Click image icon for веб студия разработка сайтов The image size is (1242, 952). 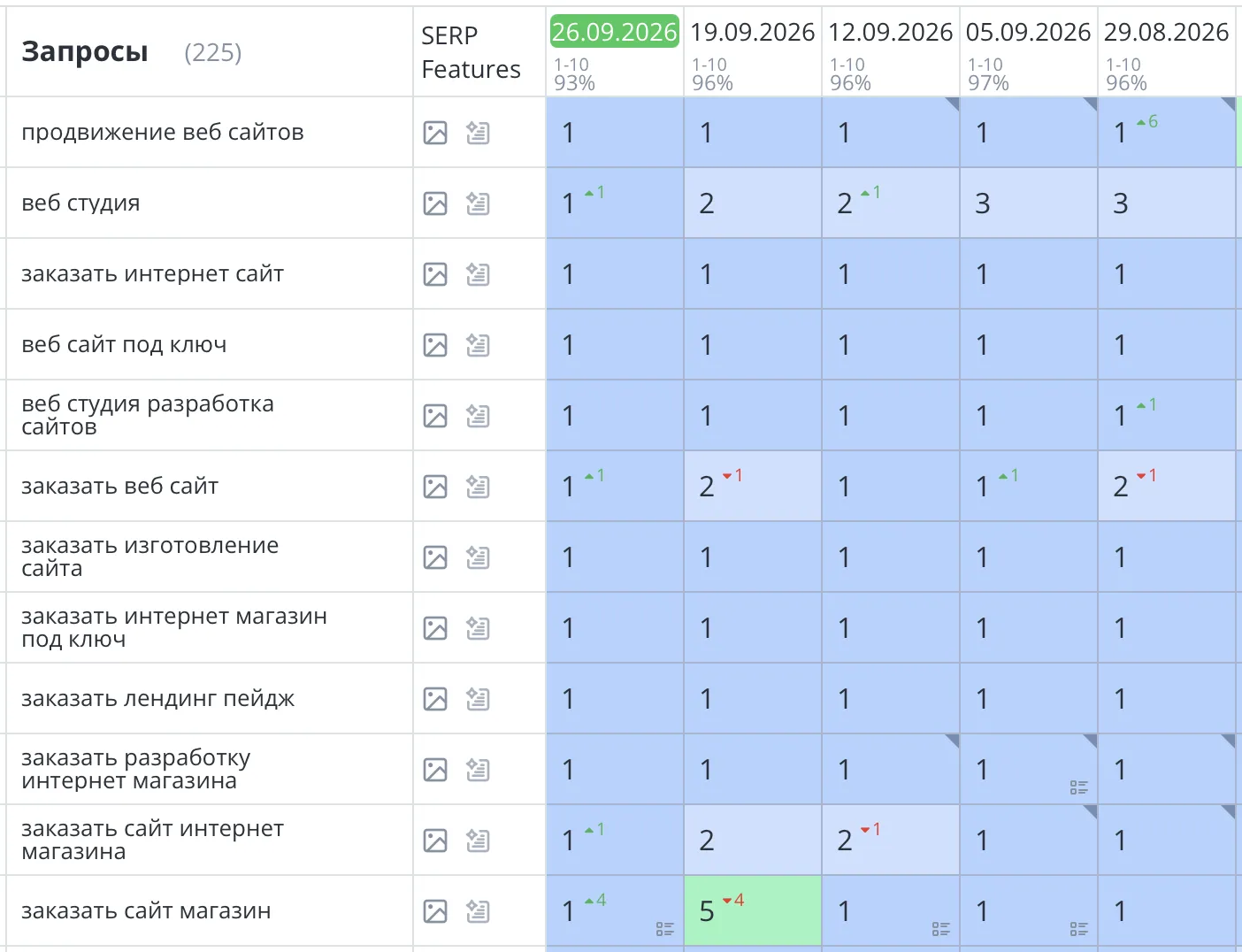435,416
